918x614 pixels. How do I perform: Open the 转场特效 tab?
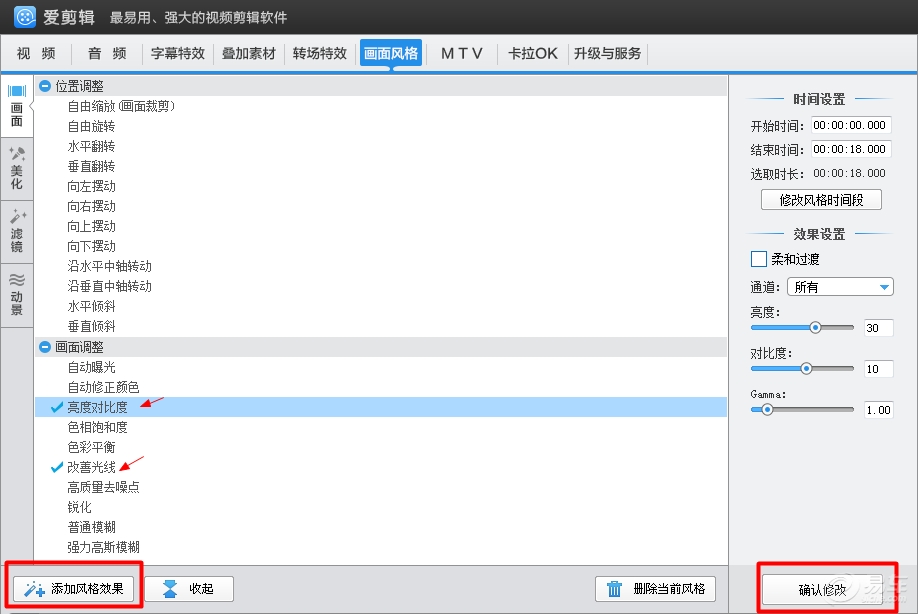click(x=320, y=54)
